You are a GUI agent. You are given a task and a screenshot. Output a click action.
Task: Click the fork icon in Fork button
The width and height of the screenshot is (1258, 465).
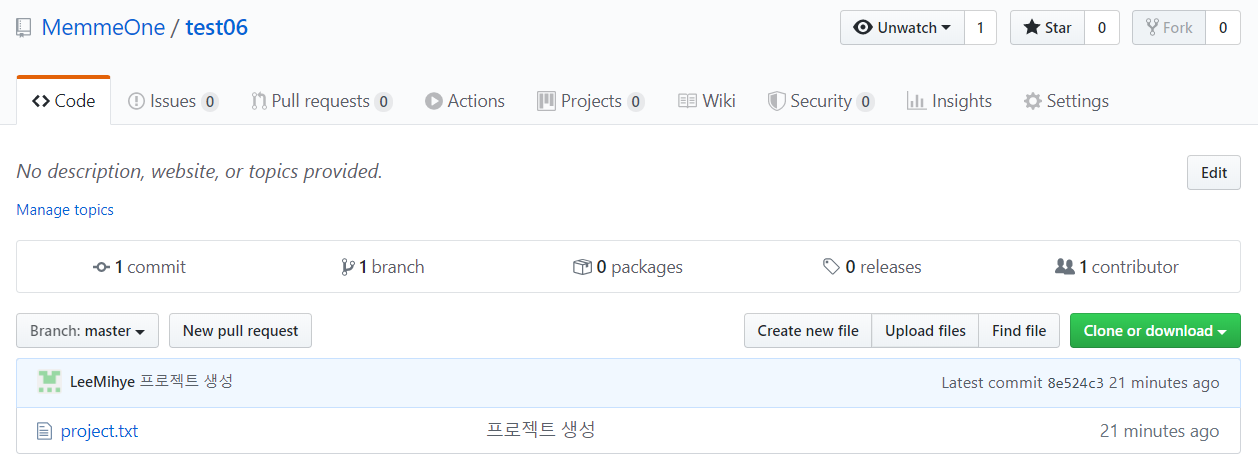tap(1152, 28)
